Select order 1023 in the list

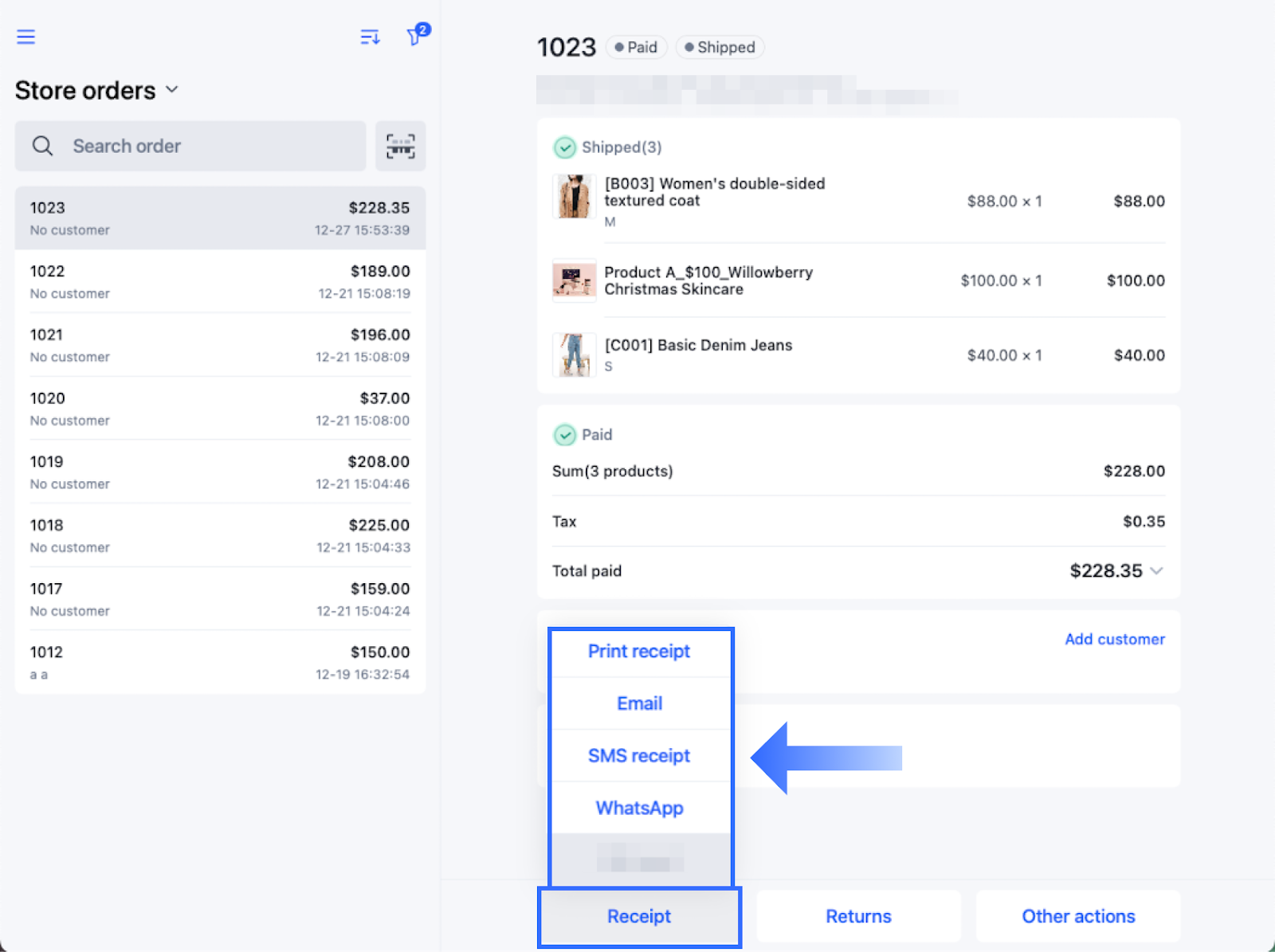coord(220,218)
